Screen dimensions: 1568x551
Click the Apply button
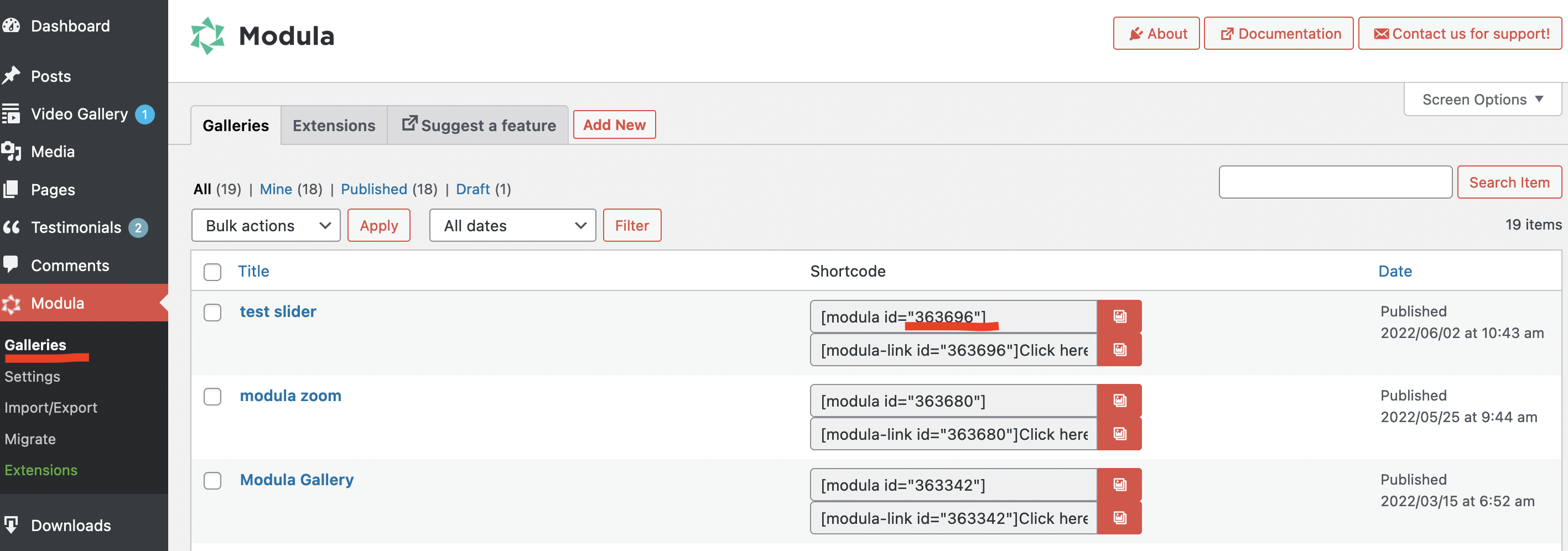[378, 225]
